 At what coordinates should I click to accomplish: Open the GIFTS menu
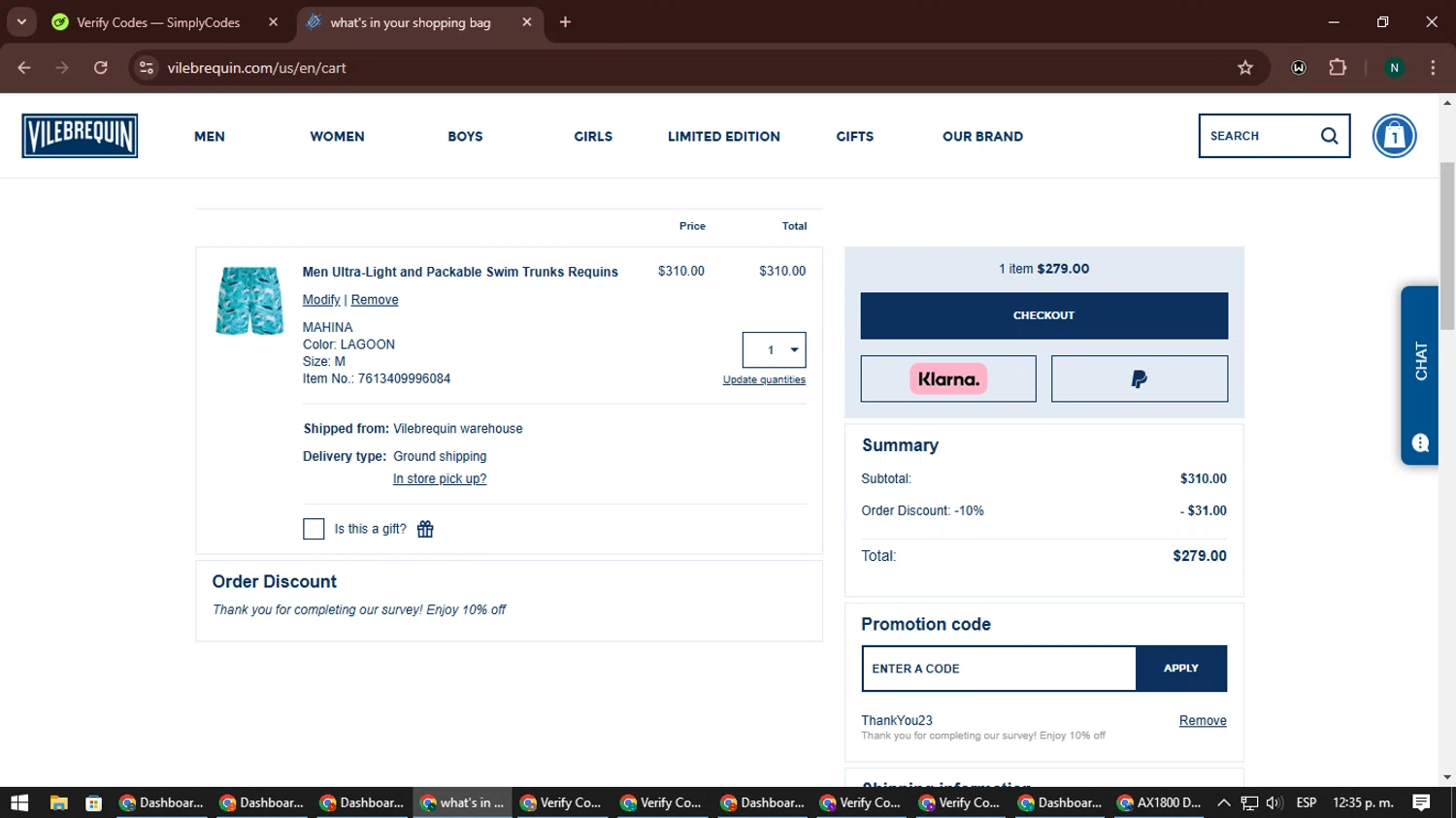(855, 137)
